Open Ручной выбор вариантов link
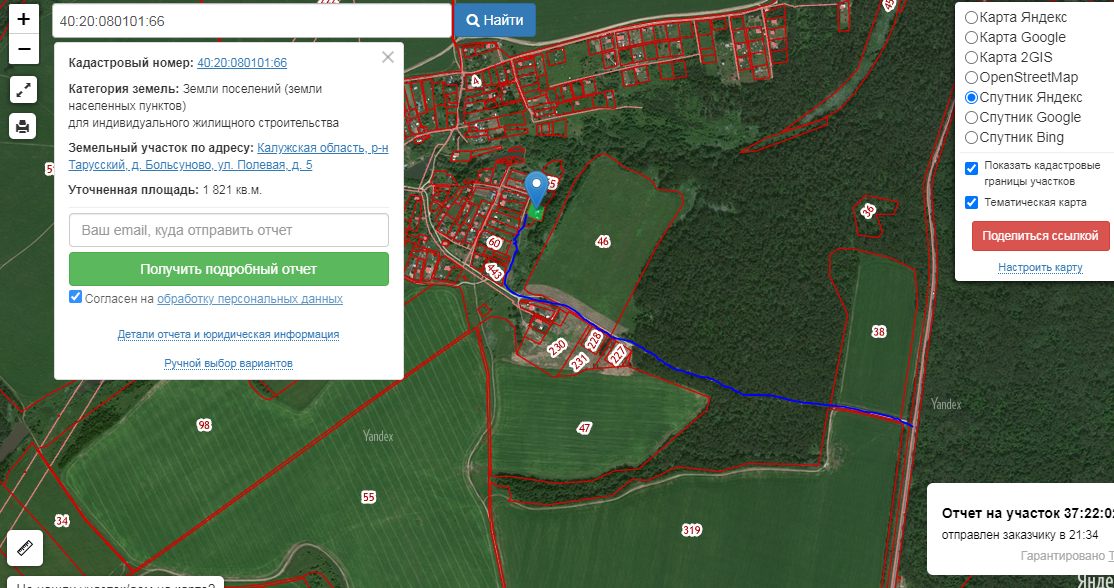1114x588 pixels. pos(228,364)
